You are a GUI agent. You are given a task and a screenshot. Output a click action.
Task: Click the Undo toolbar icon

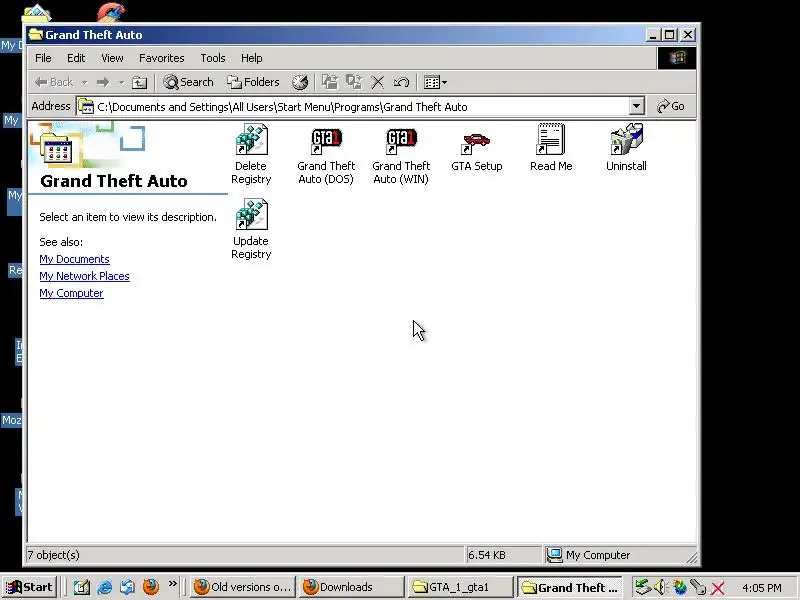coord(402,82)
